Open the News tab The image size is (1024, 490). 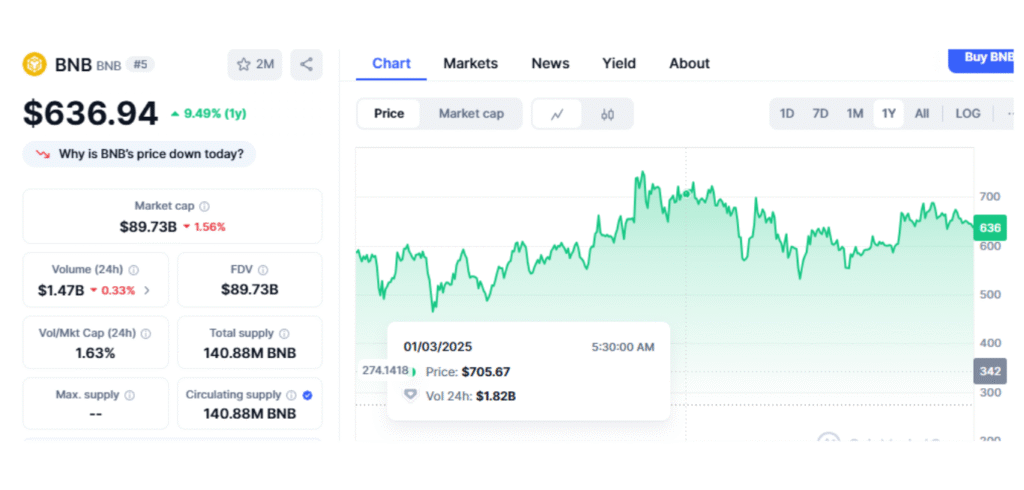[550, 63]
